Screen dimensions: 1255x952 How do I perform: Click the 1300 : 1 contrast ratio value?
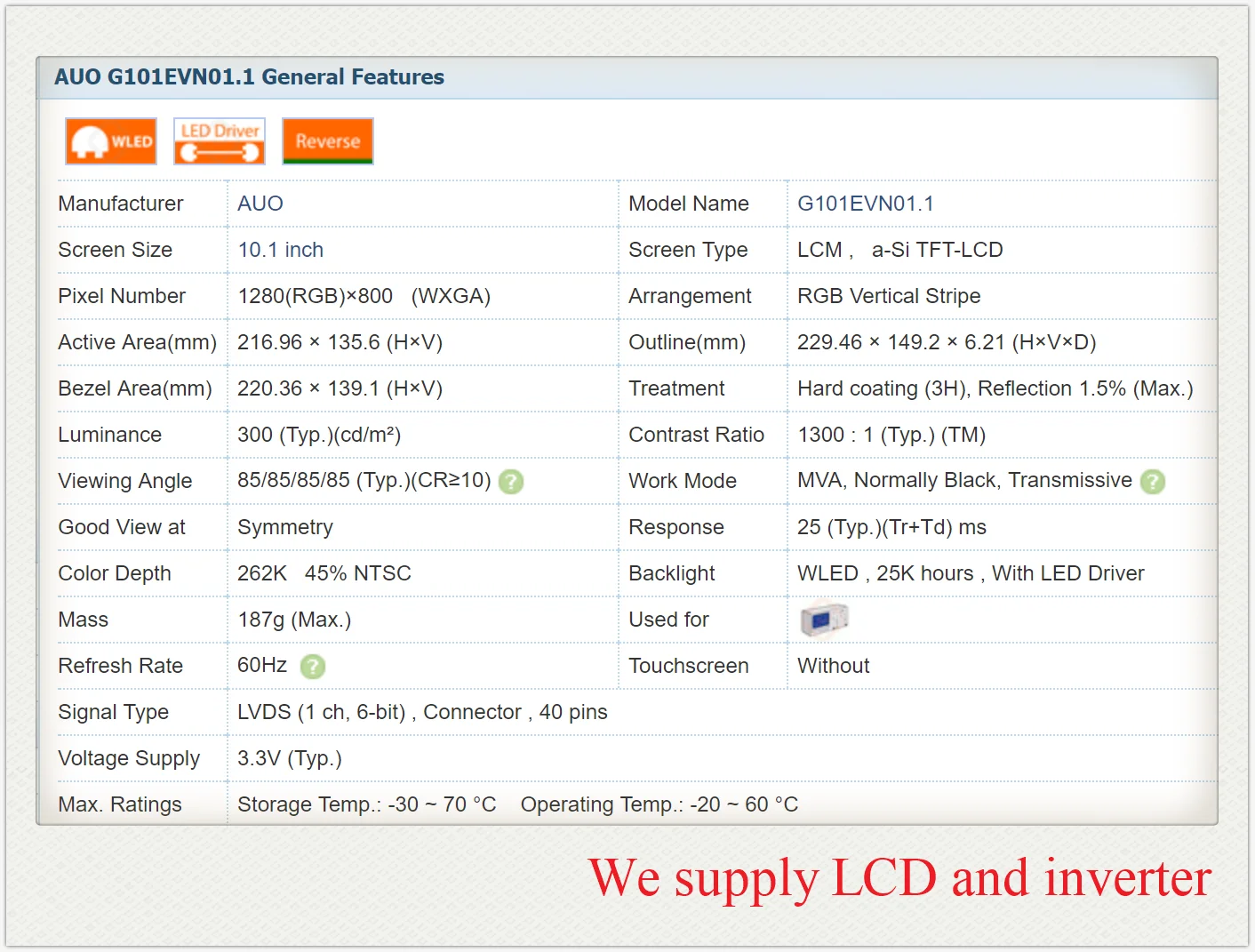tap(891, 435)
